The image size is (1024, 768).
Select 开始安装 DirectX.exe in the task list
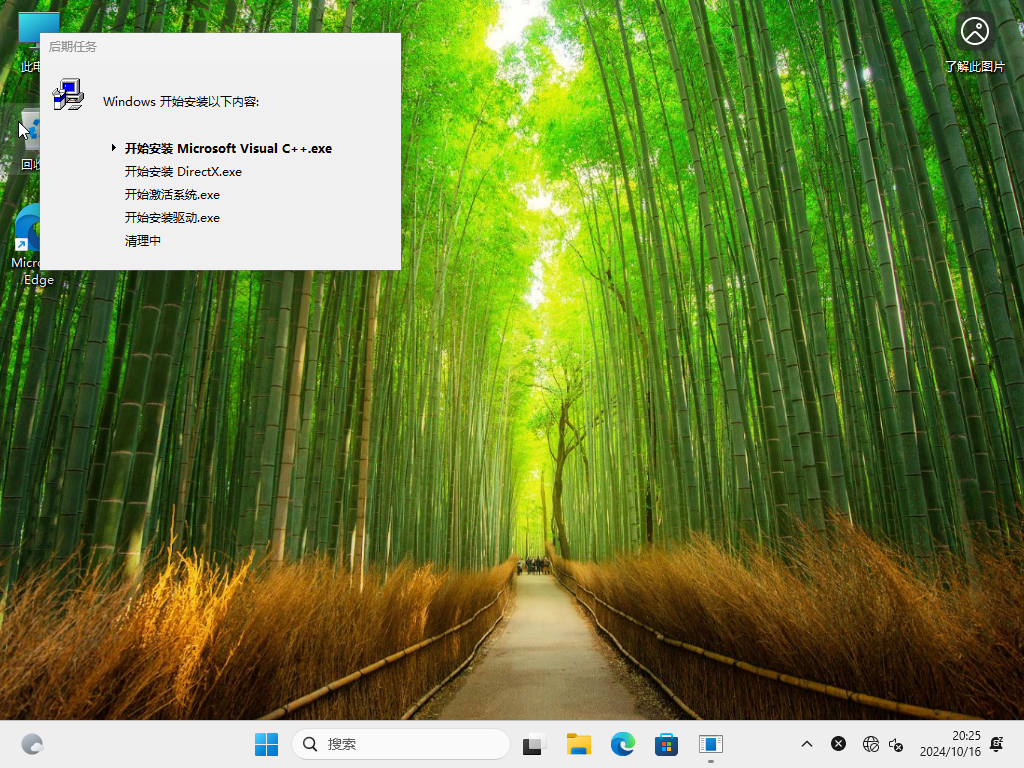182,171
